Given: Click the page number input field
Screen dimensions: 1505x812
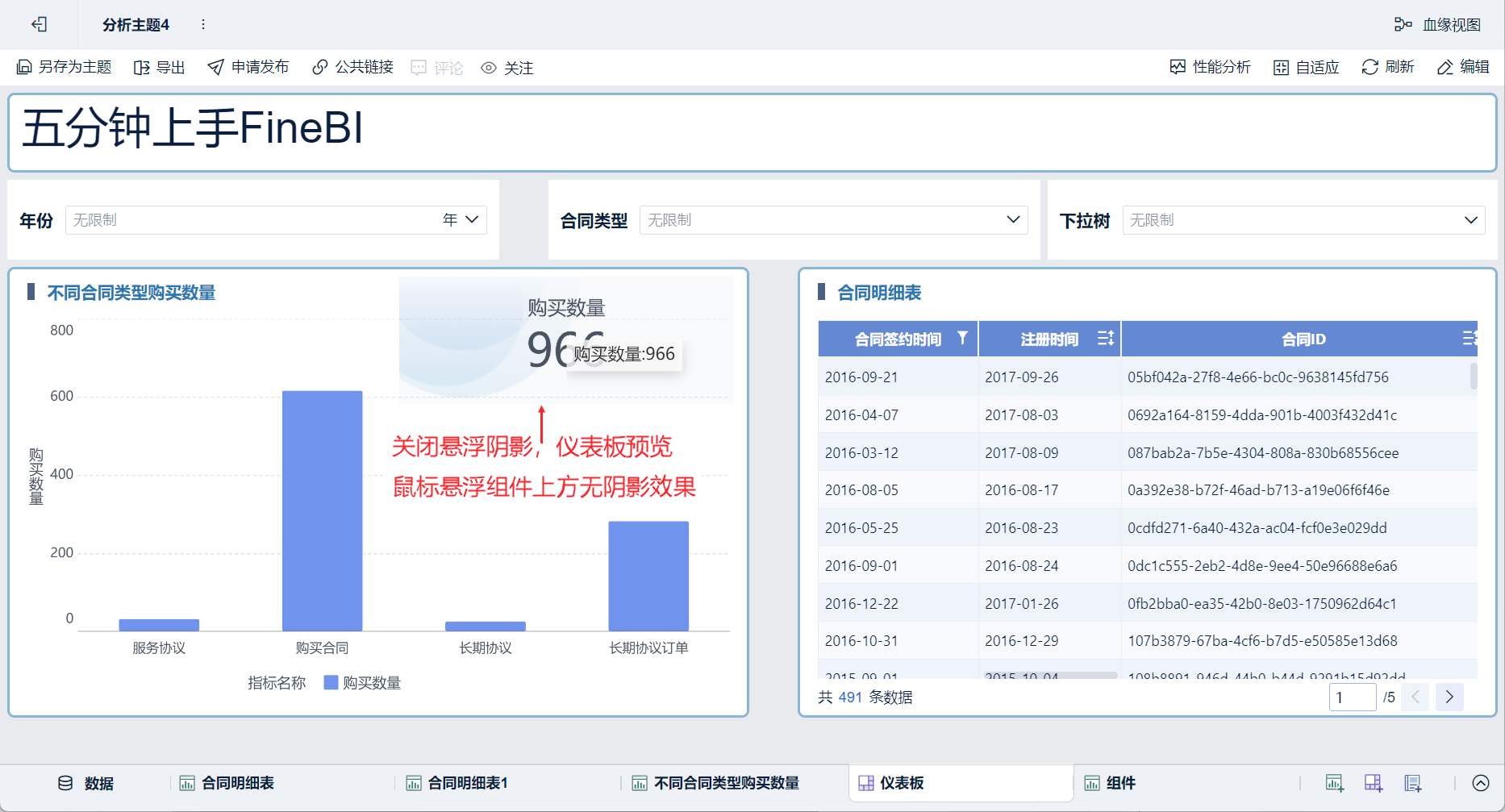Looking at the screenshot, I should 1352,697.
